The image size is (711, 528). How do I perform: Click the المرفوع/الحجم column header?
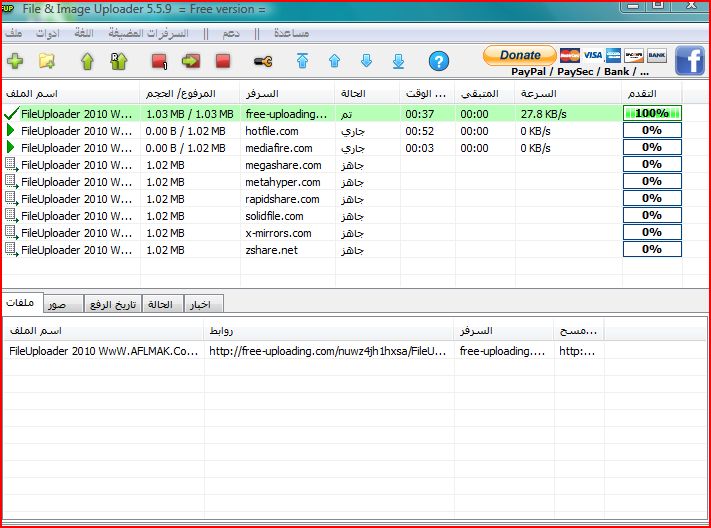tap(190, 93)
